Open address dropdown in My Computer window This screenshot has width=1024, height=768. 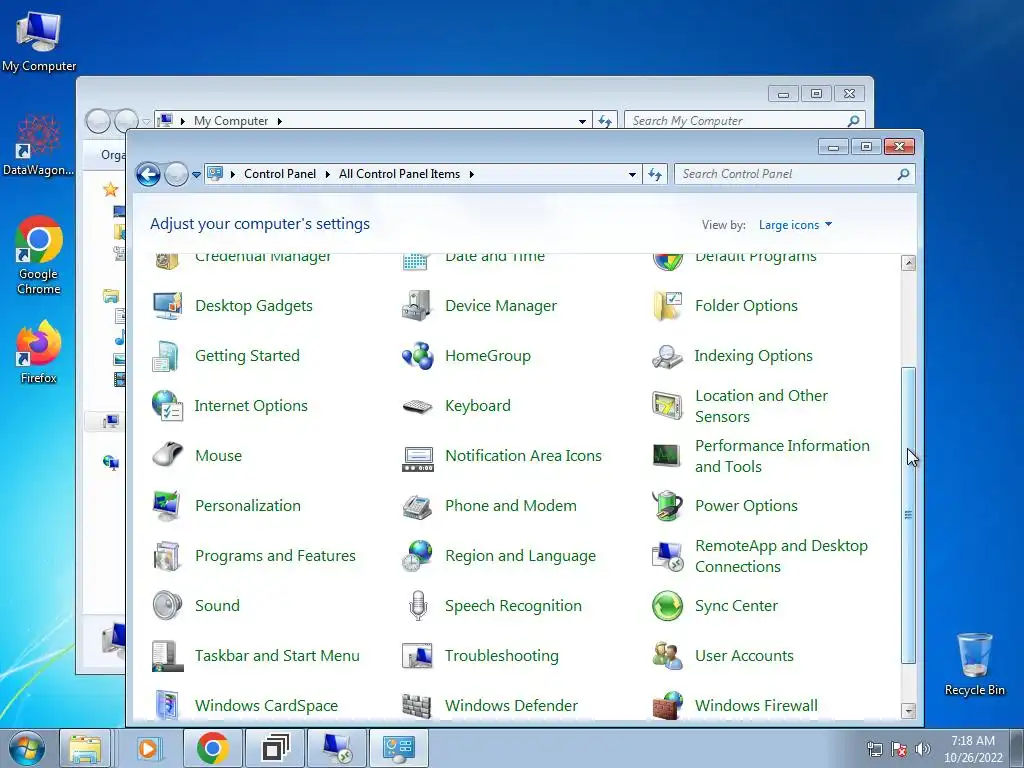(x=582, y=121)
